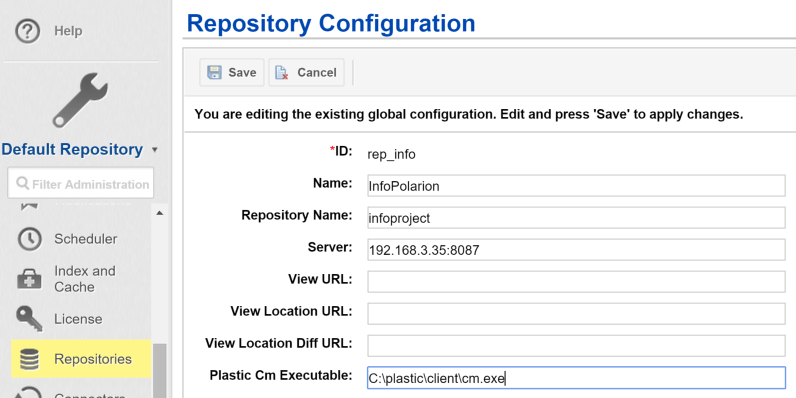Click the Scheduler clock icon

coord(29,239)
